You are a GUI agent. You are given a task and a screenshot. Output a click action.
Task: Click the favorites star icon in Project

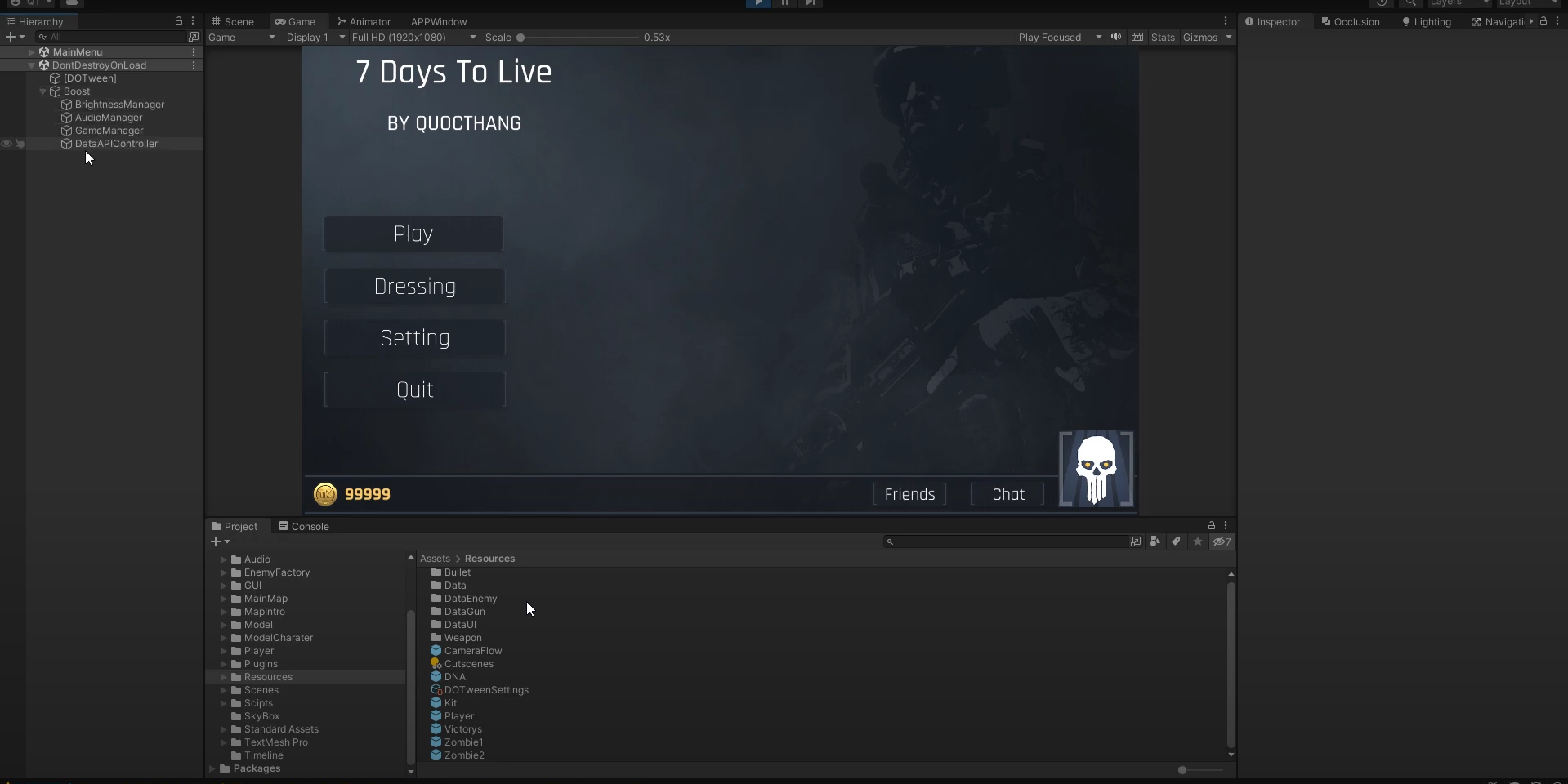tap(1197, 541)
